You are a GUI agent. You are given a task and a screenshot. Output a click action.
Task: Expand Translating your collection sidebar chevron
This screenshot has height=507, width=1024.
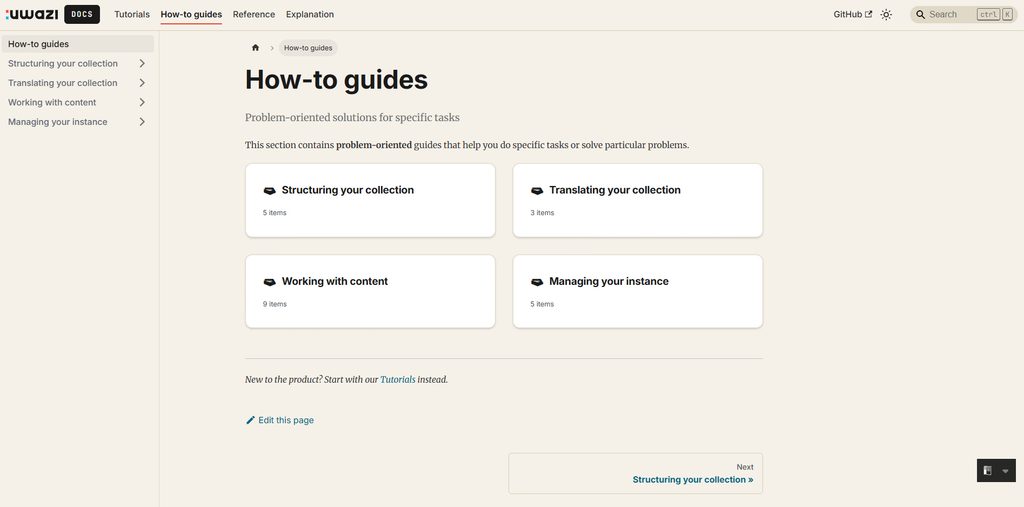142,83
